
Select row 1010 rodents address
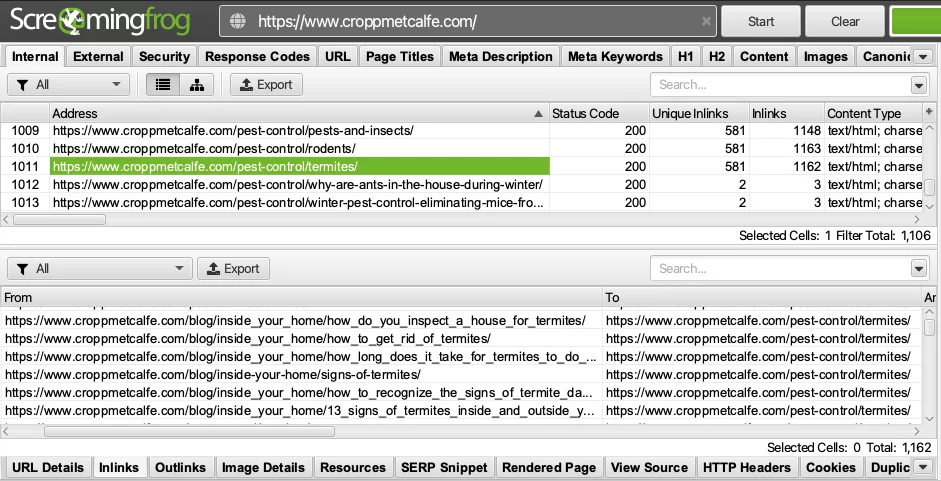point(299,148)
